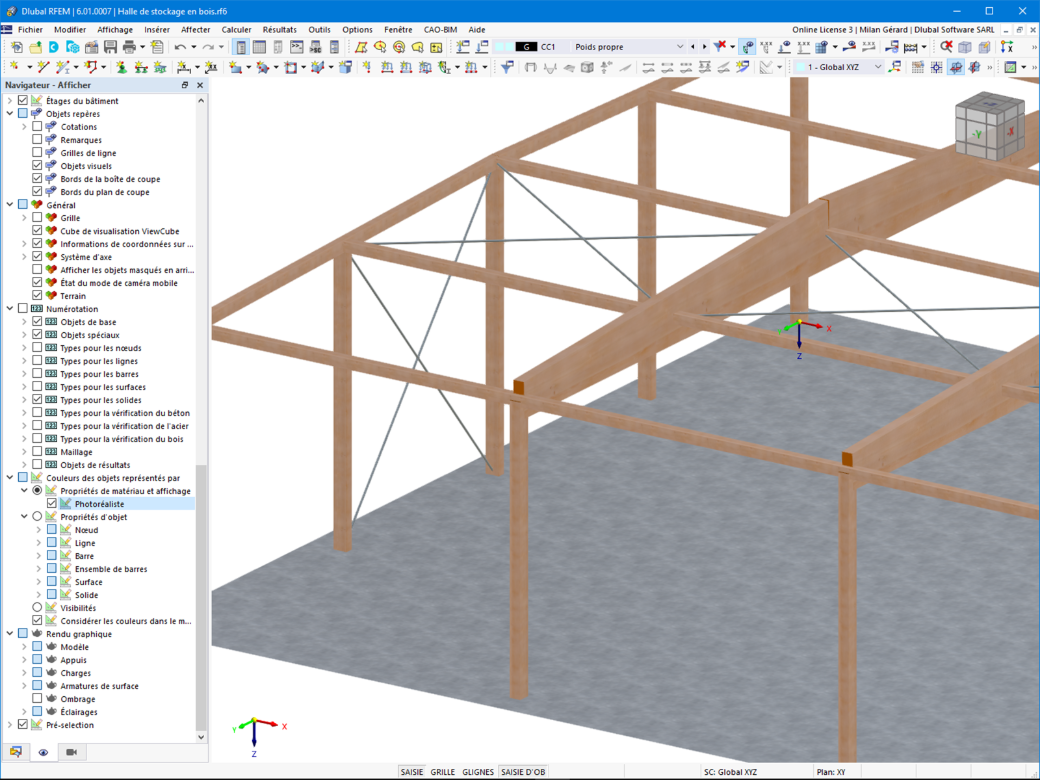Toggle the SAISIE D'OB status bar button
This screenshot has width=1040, height=780.
(523, 772)
